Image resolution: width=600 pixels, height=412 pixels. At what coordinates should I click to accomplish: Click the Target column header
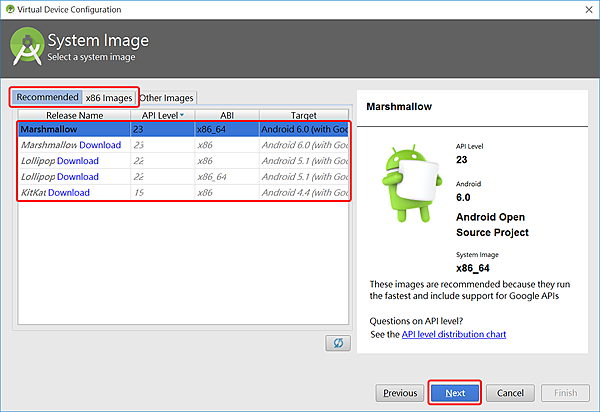[x=304, y=115]
